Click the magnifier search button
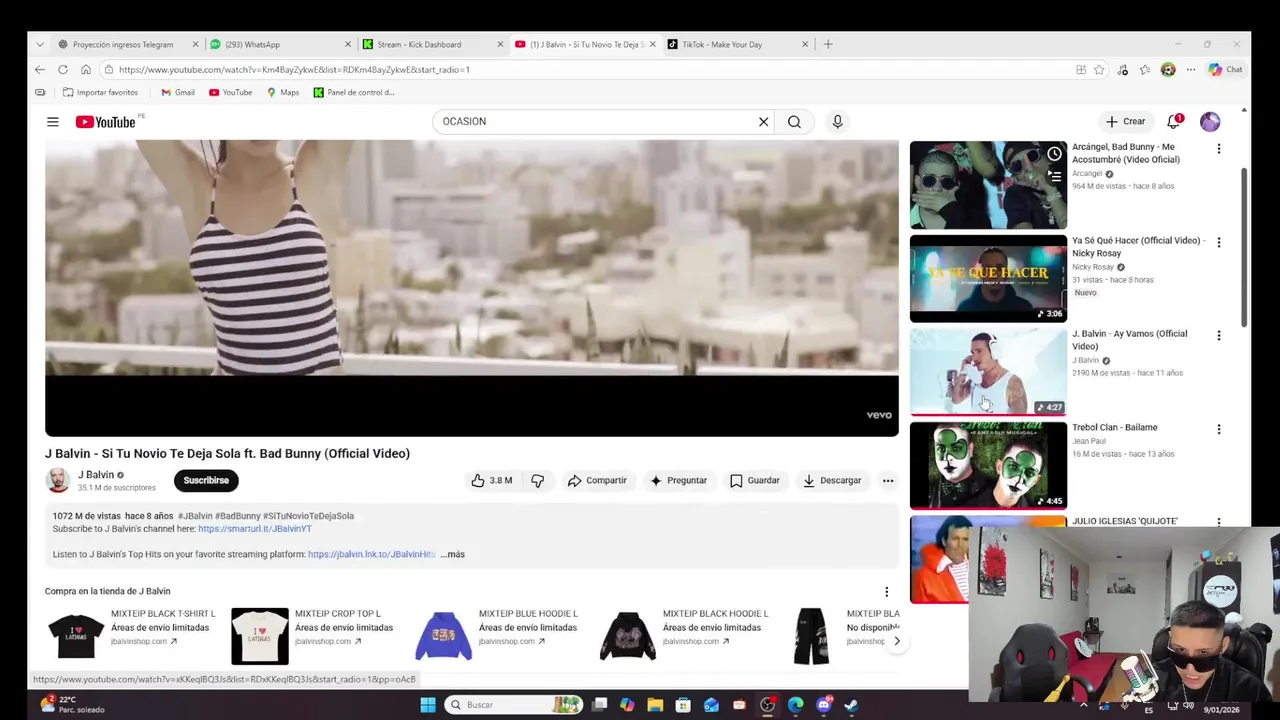The width and height of the screenshot is (1280, 720). coord(794,122)
